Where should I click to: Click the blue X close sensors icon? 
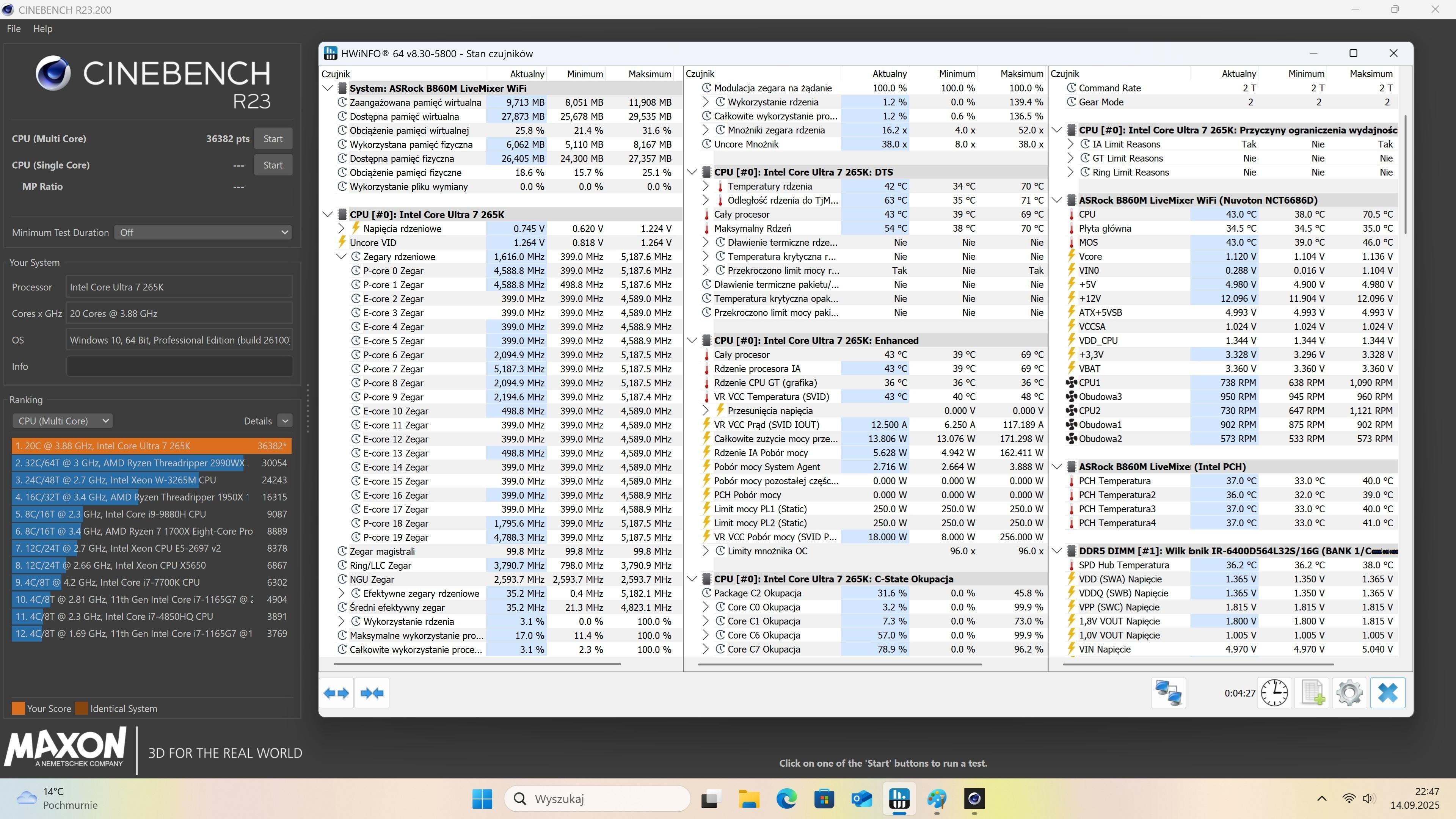pos(1388,693)
